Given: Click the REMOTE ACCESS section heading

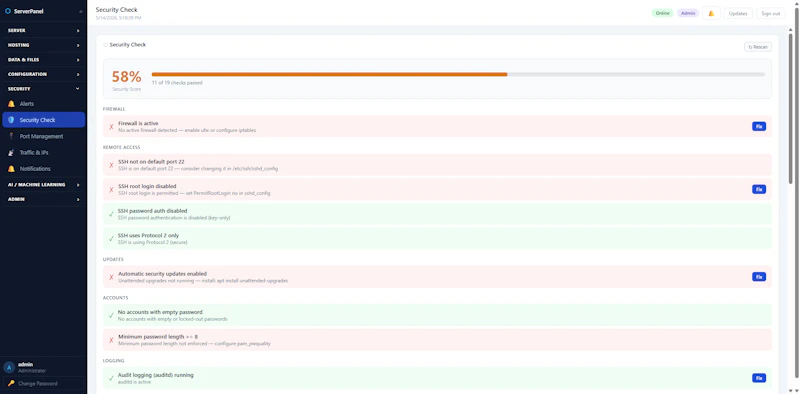Looking at the screenshot, I should [121, 147].
